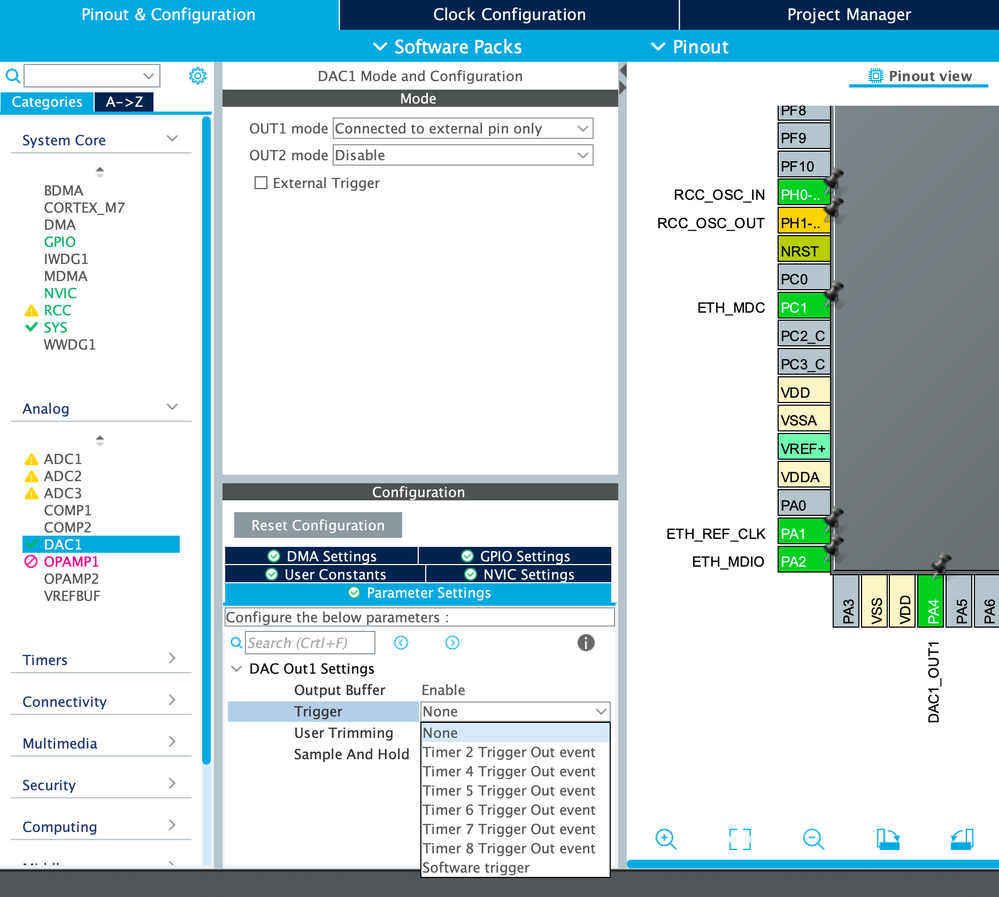This screenshot has height=897, width=999.
Task: Click the OPAMP1 prohibited icon
Action: [x=31, y=561]
